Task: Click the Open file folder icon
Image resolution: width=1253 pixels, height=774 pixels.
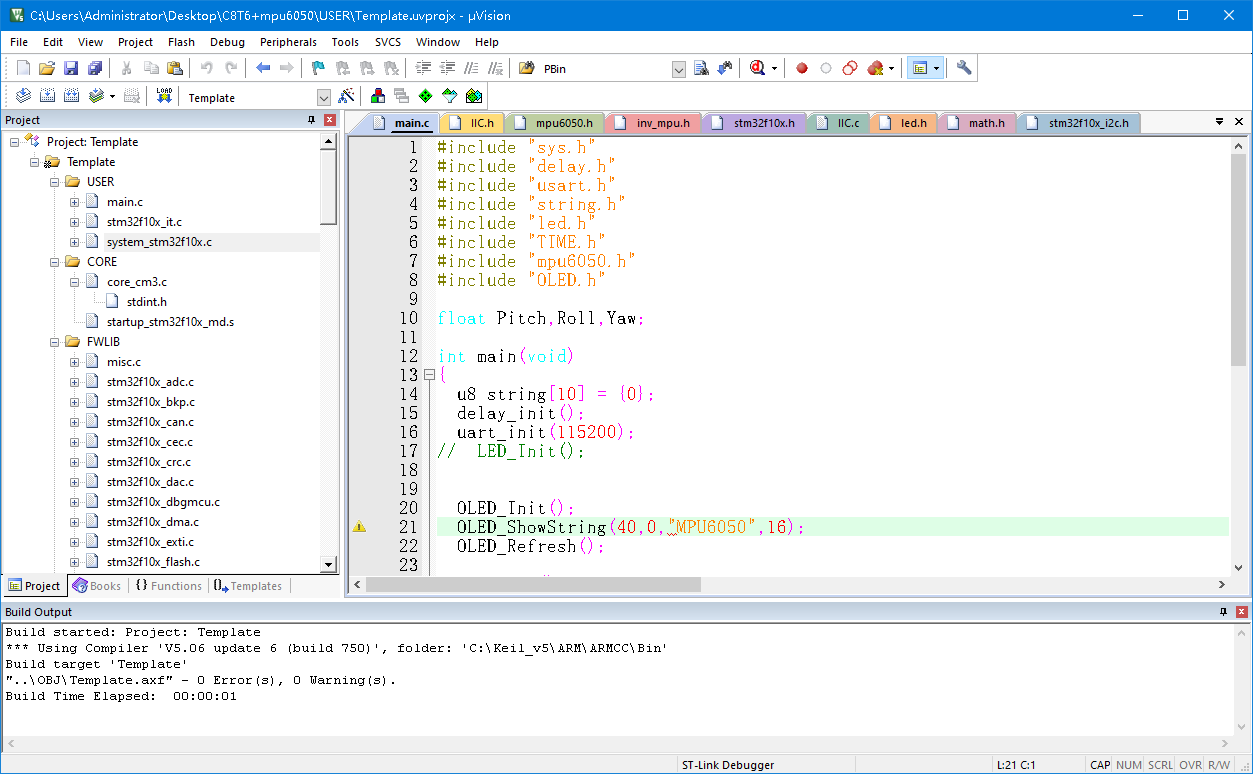Action: 47,68
